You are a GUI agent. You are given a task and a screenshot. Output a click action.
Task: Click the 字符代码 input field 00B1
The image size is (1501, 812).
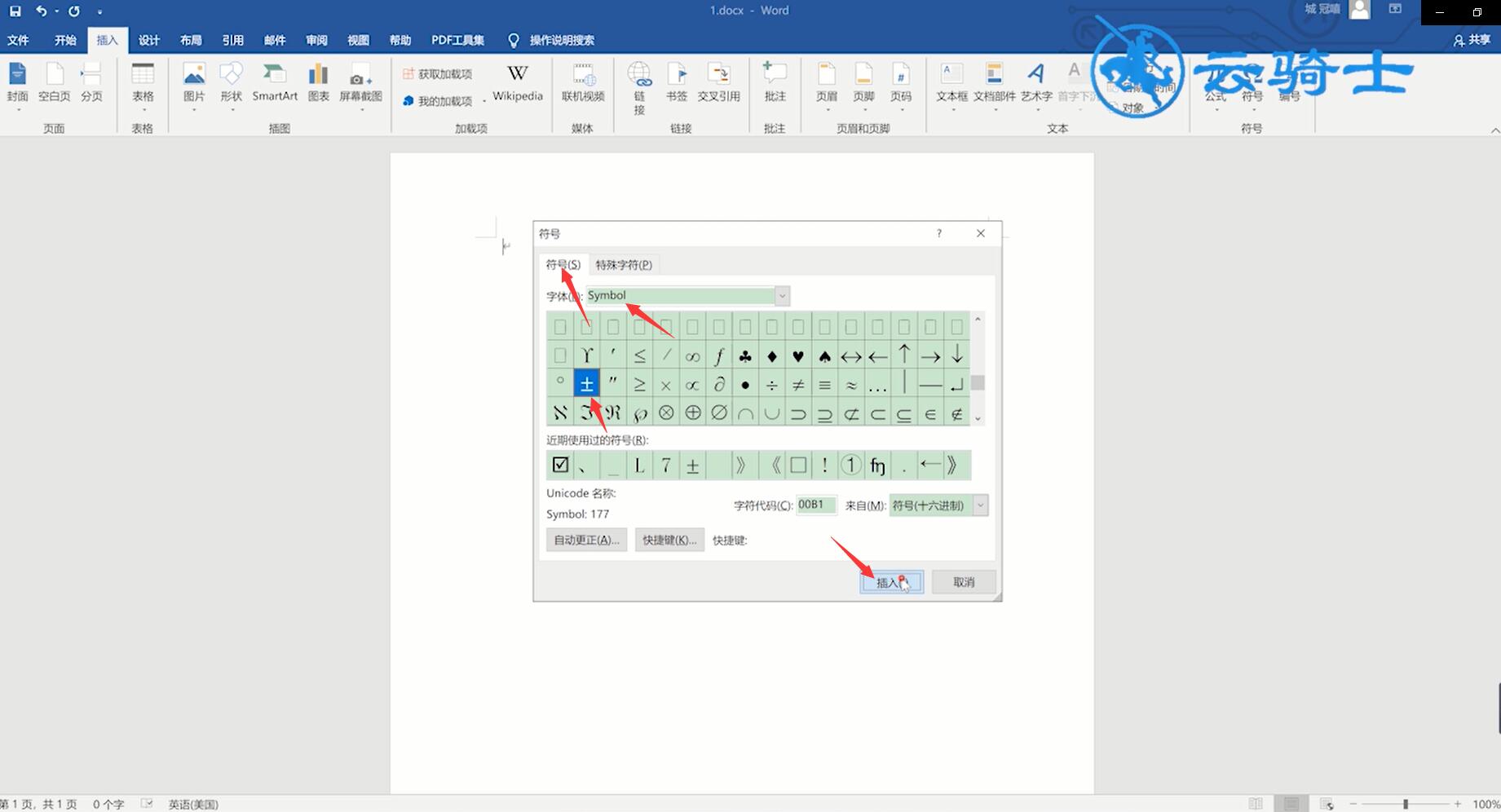816,505
